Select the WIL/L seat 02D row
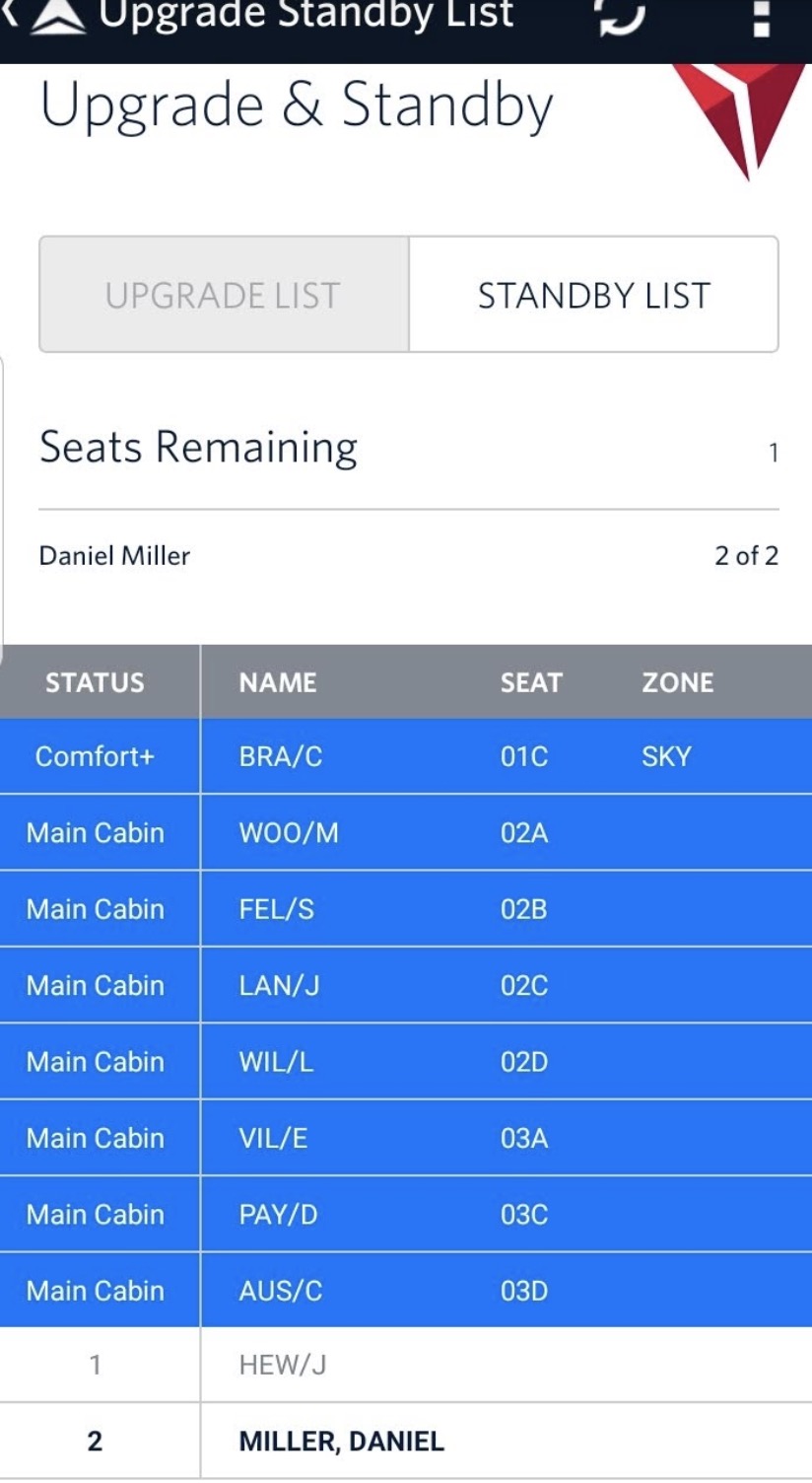Image resolution: width=812 pixels, height=1483 pixels. (x=406, y=1062)
